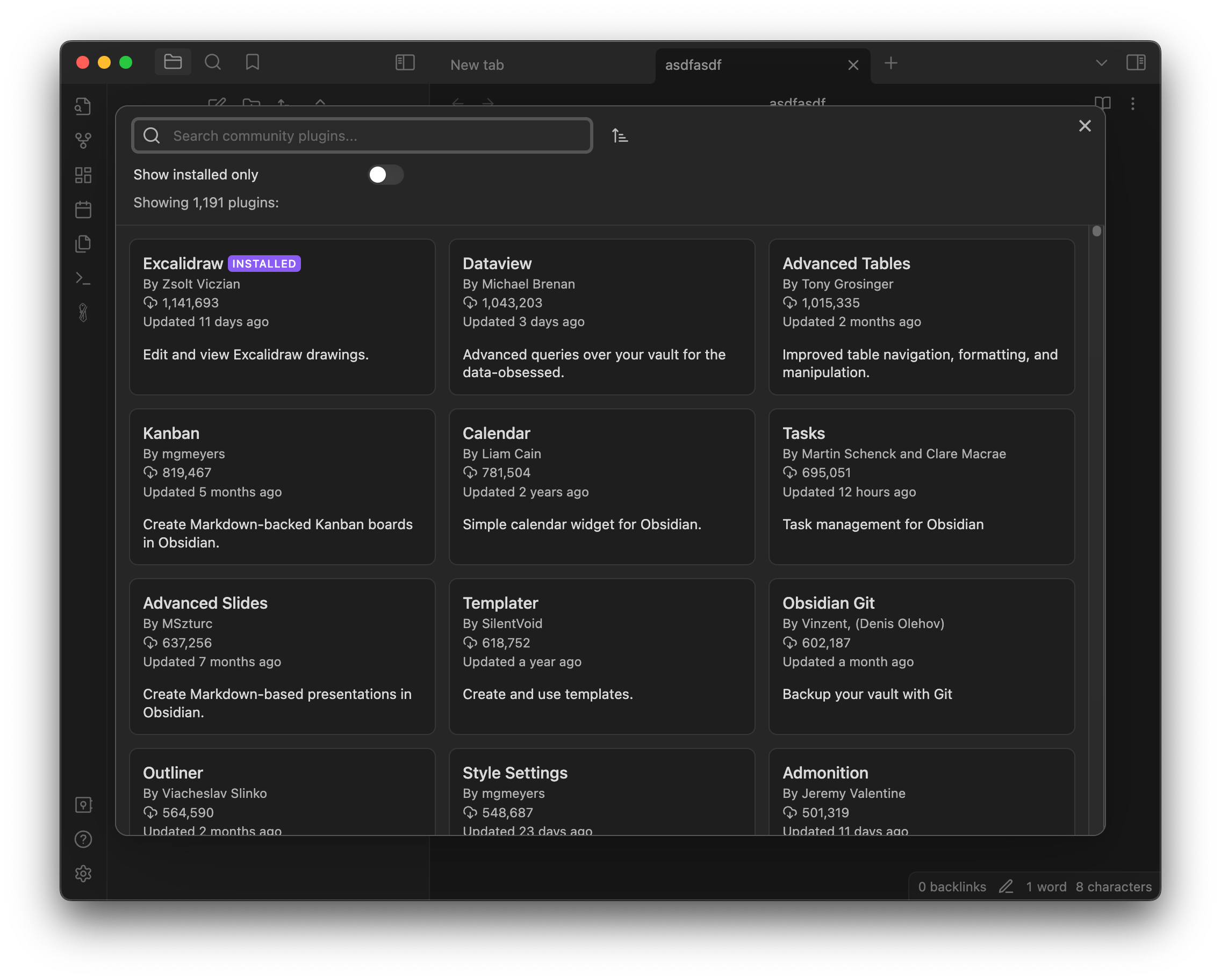
Task: Open the Calendar plugin card
Action: point(601,486)
